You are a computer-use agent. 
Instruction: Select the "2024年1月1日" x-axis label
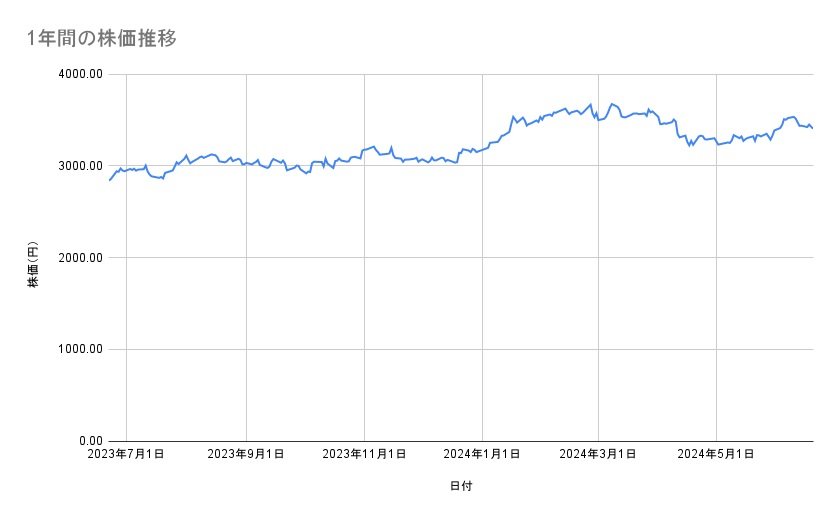click(x=482, y=454)
